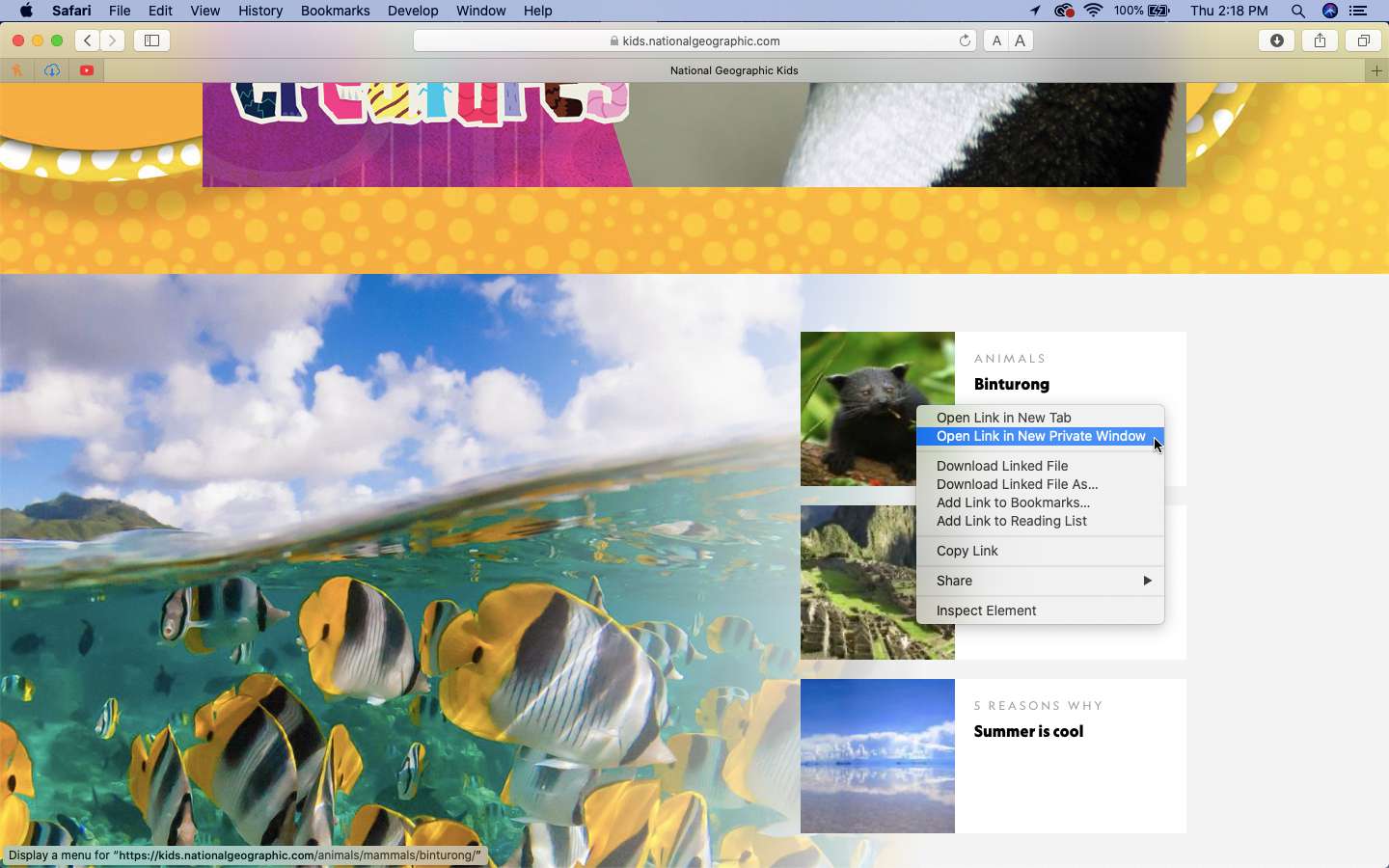Open Spotlight search magnifier in menu bar
The width and height of the screenshot is (1389, 868).
click(x=1298, y=11)
